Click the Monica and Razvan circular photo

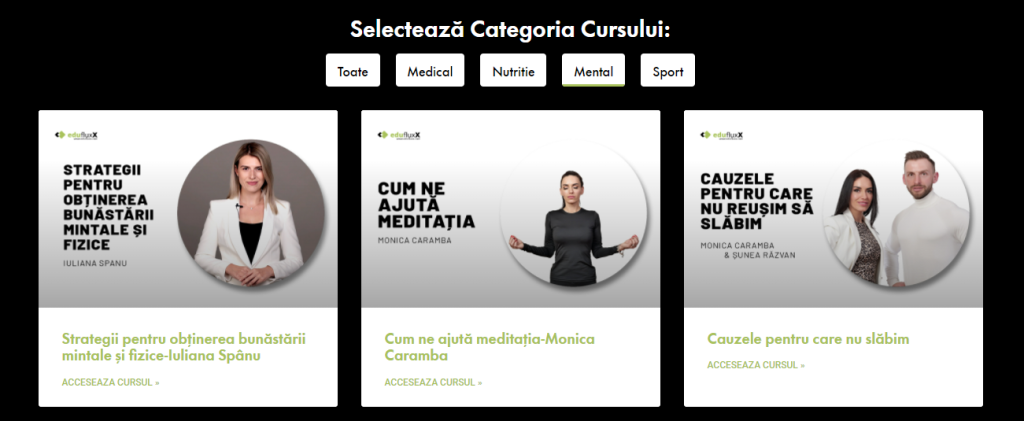(896, 213)
